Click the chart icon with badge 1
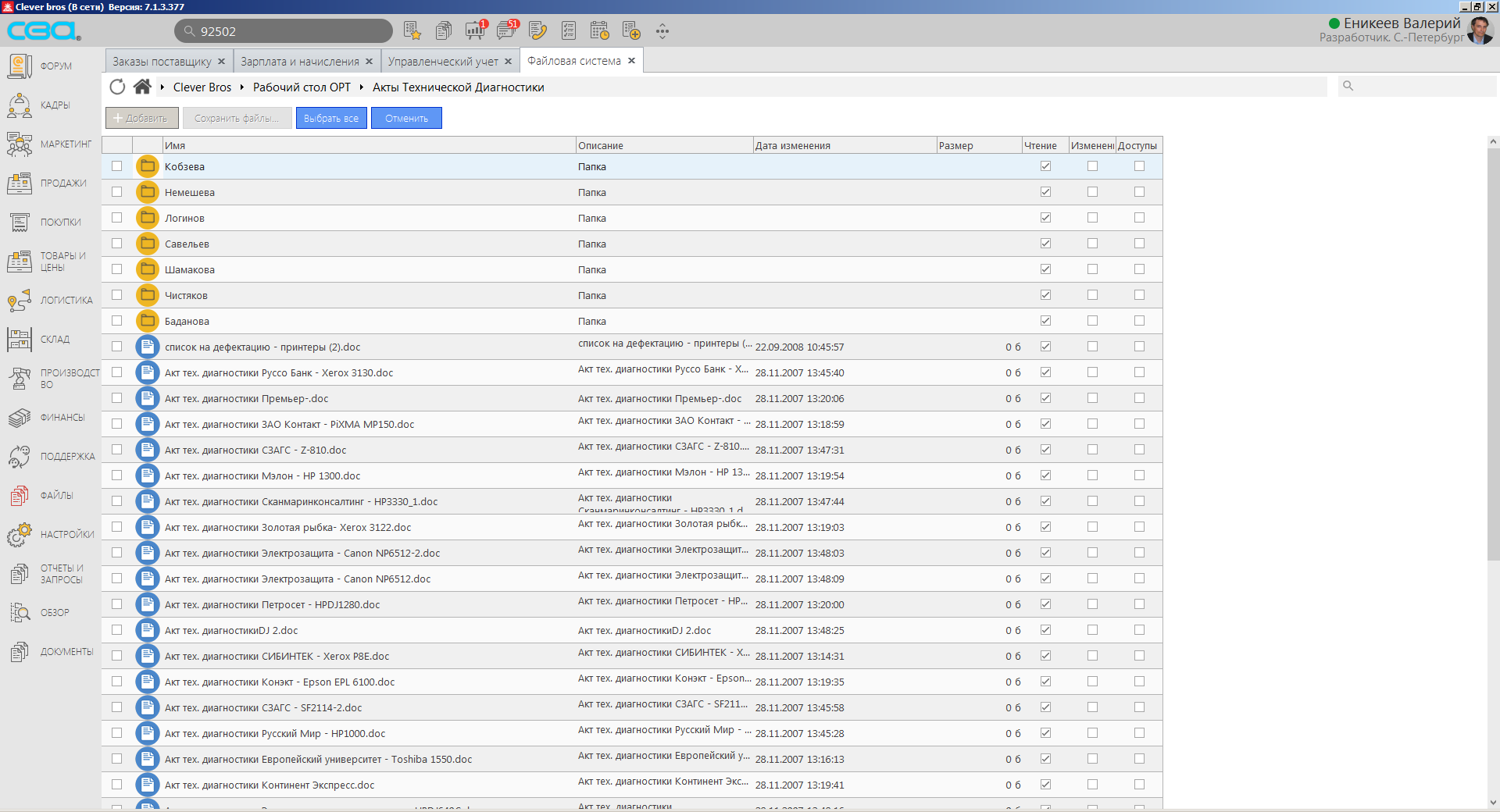The width and height of the screenshot is (1500, 812). coord(475,31)
